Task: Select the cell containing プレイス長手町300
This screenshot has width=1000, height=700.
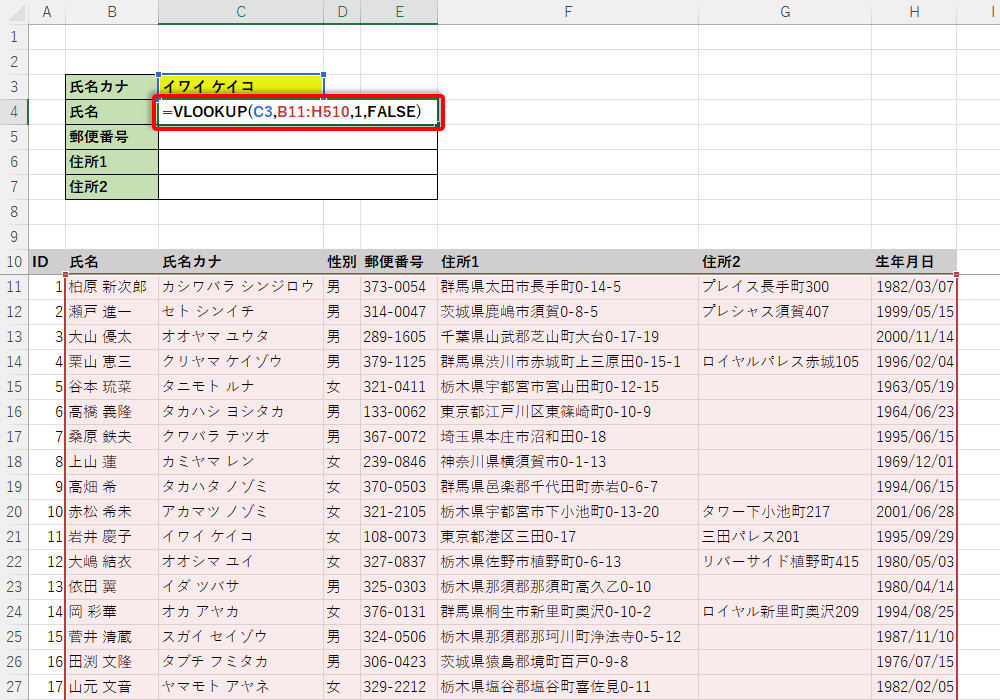Action: [784, 287]
